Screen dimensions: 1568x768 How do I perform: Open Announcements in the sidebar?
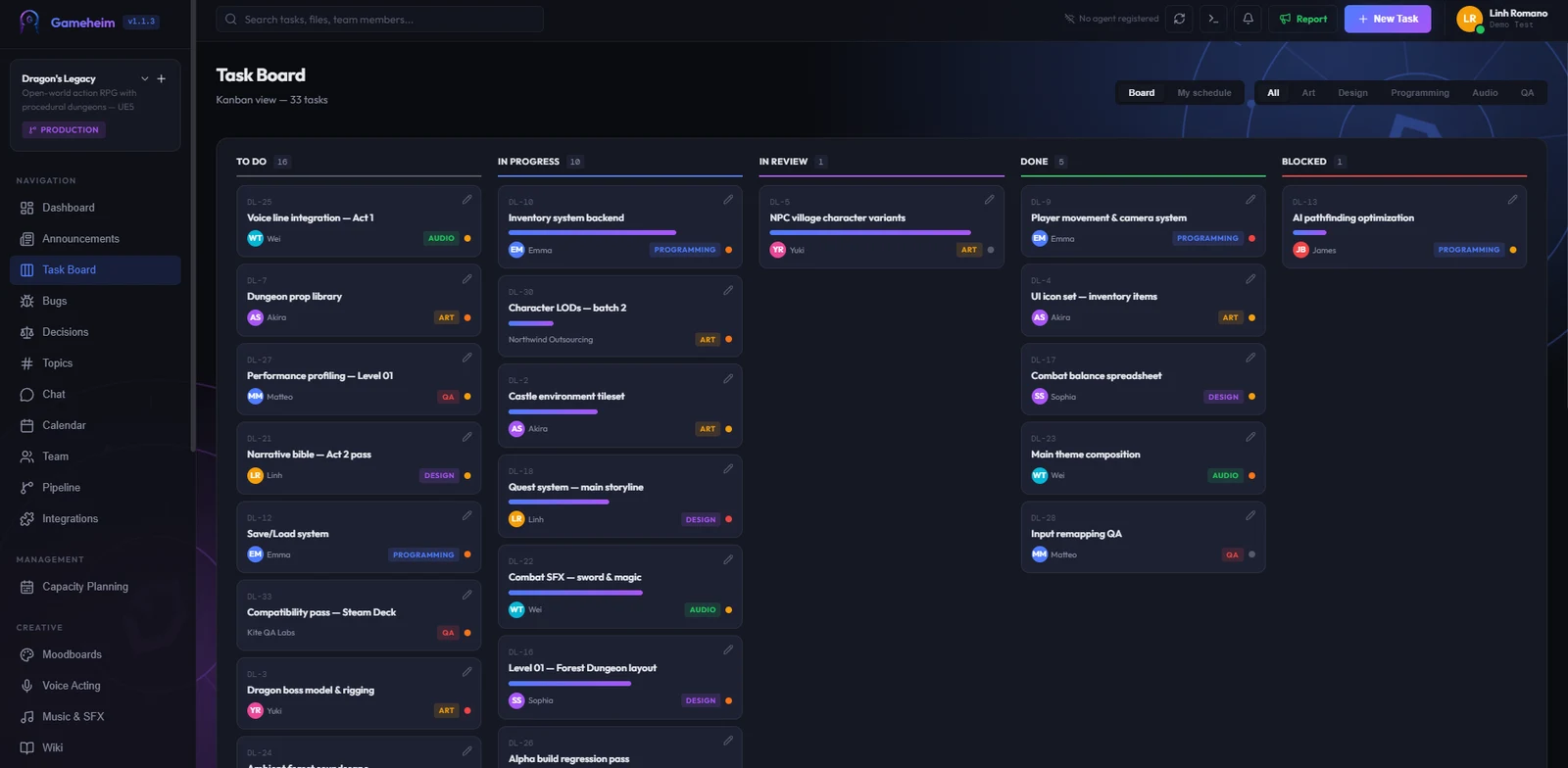point(95,239)
